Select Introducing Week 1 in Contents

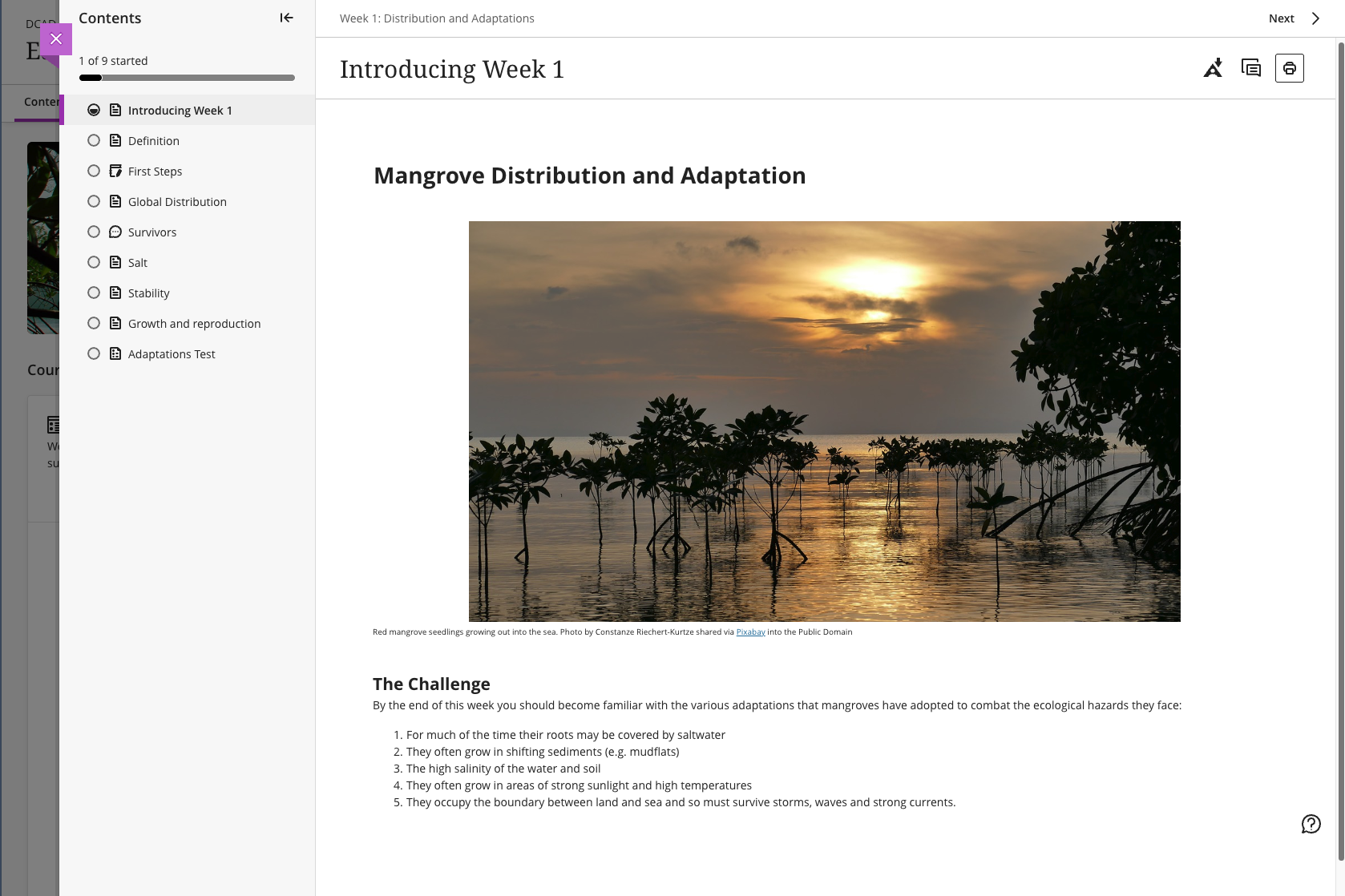[x=180, y=111]
